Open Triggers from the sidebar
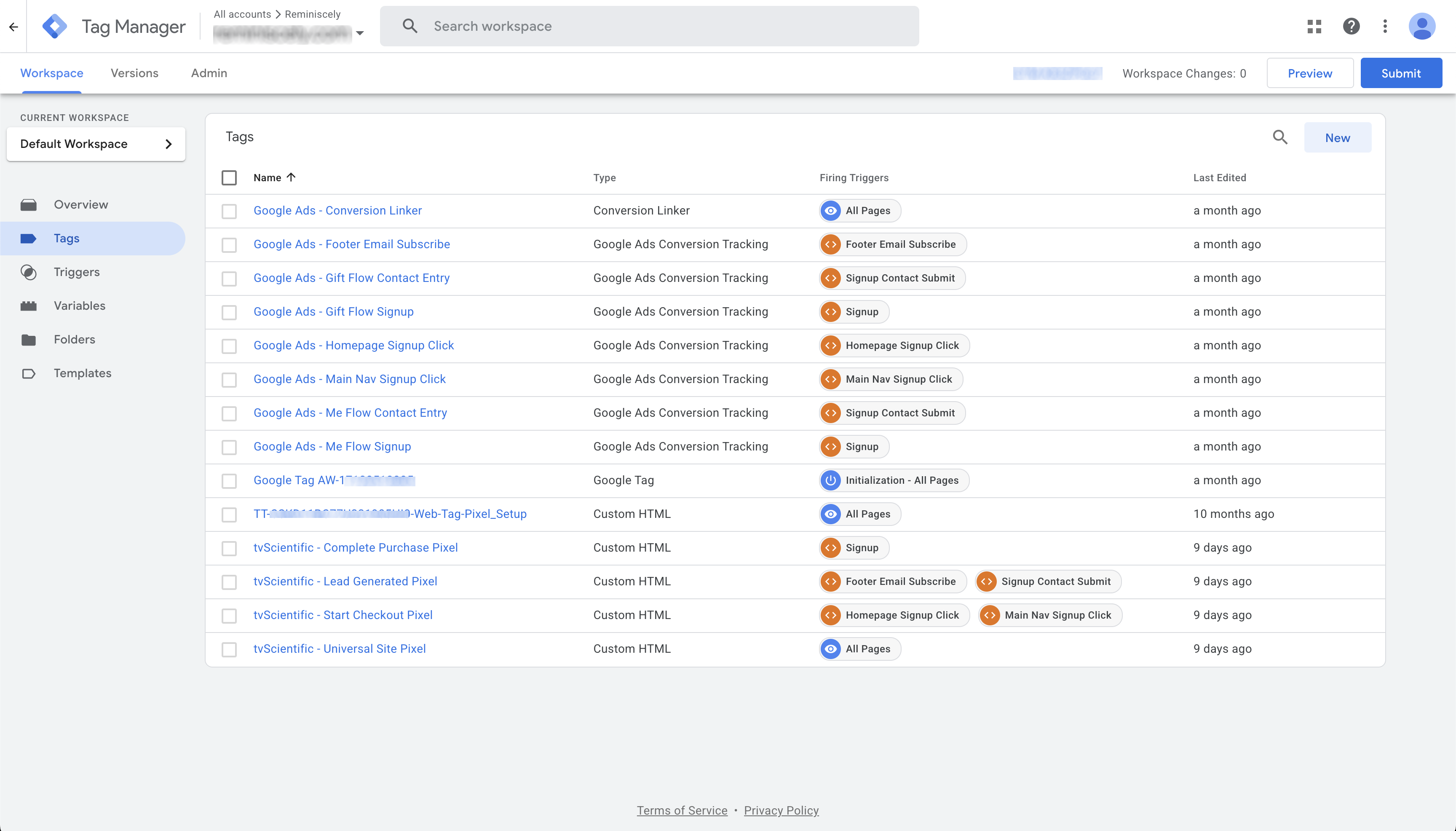 point(76,272)
